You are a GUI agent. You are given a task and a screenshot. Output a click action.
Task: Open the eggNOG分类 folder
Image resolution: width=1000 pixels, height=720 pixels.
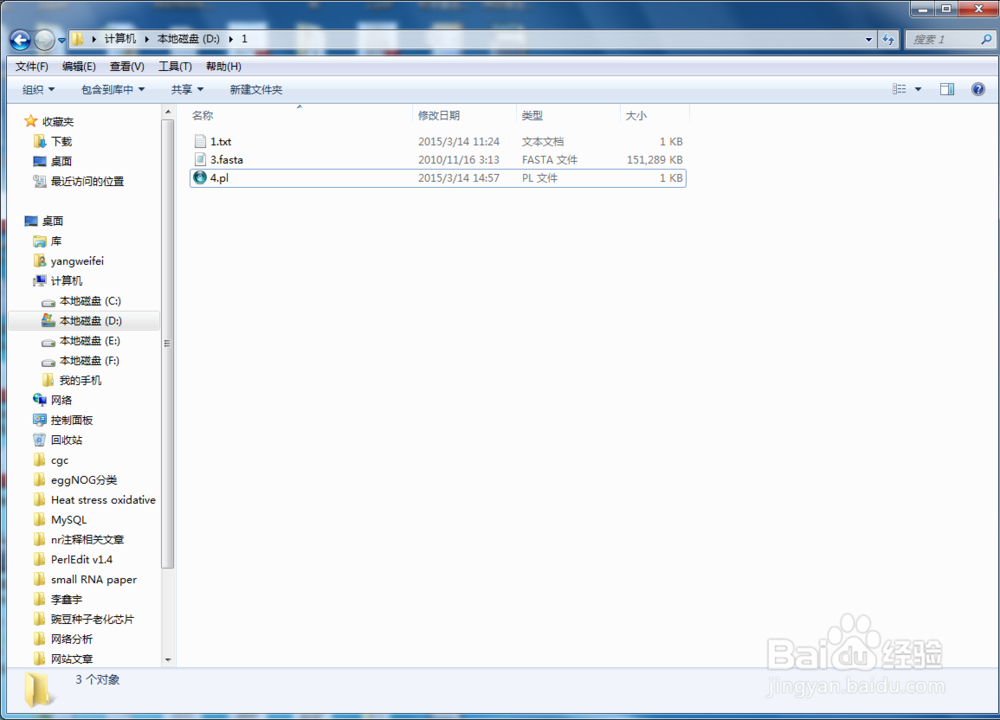(x=84, y=480)
